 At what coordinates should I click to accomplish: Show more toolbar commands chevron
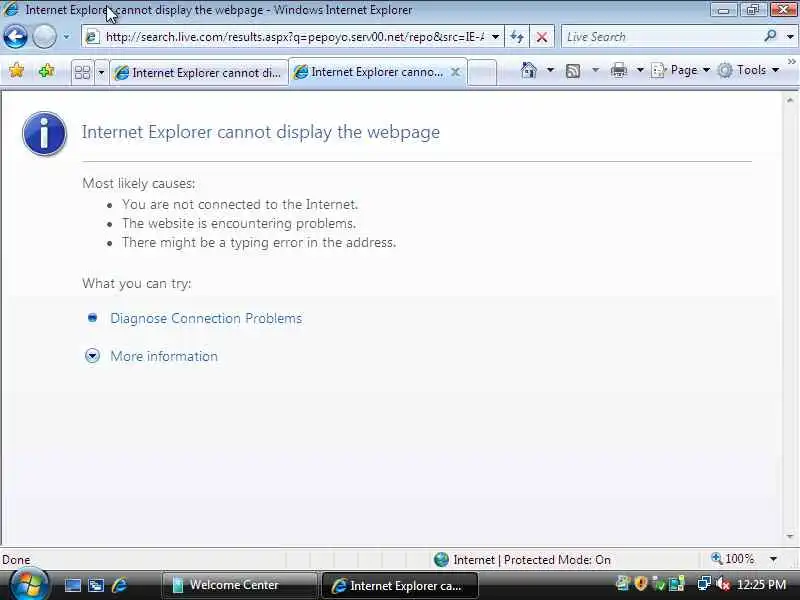[792, 62]
